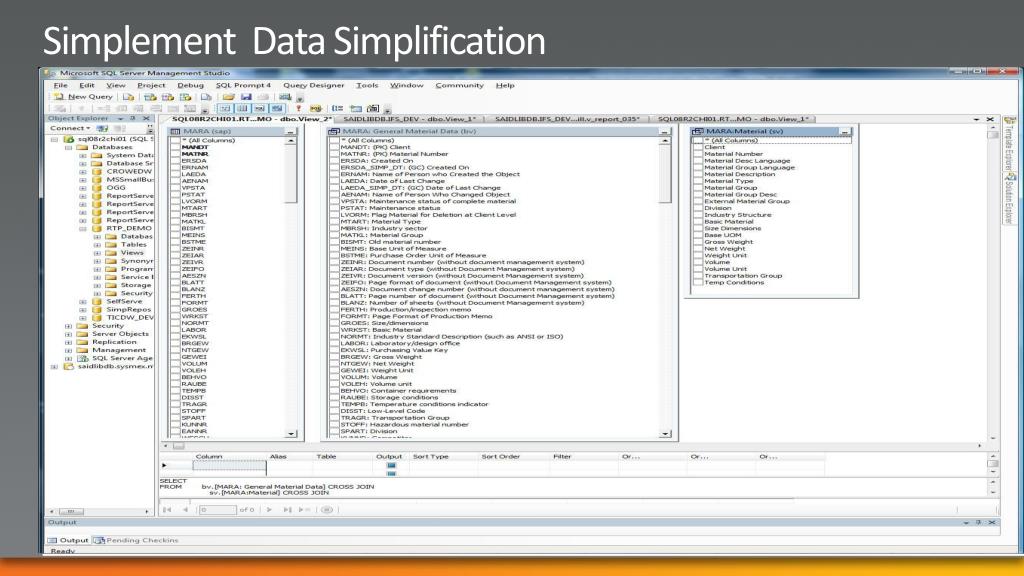Image resolution: width=1024 pixels, height=576 pixels.
Task: Go to next record navigation icon
Action: point(269,509)
